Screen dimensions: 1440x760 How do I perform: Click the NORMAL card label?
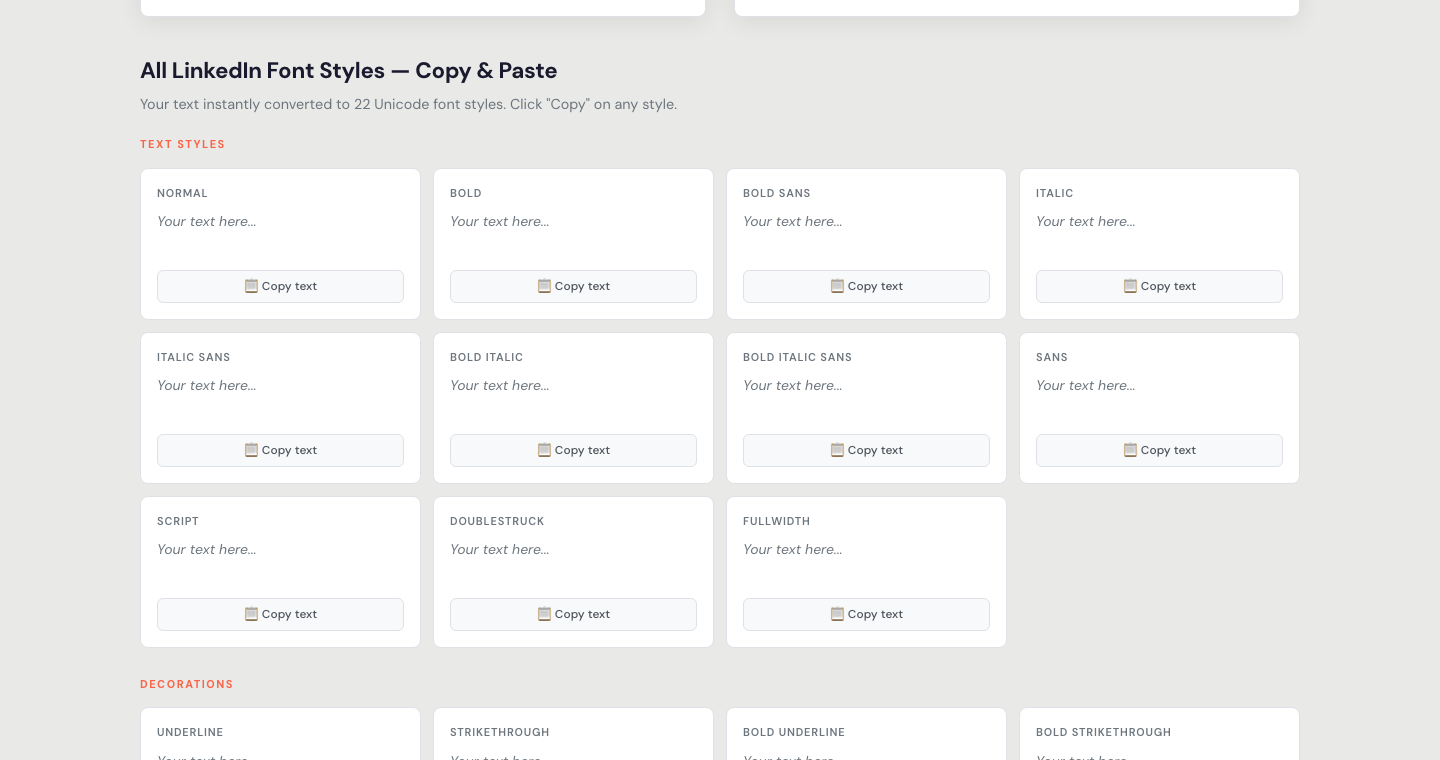[182, 193]
